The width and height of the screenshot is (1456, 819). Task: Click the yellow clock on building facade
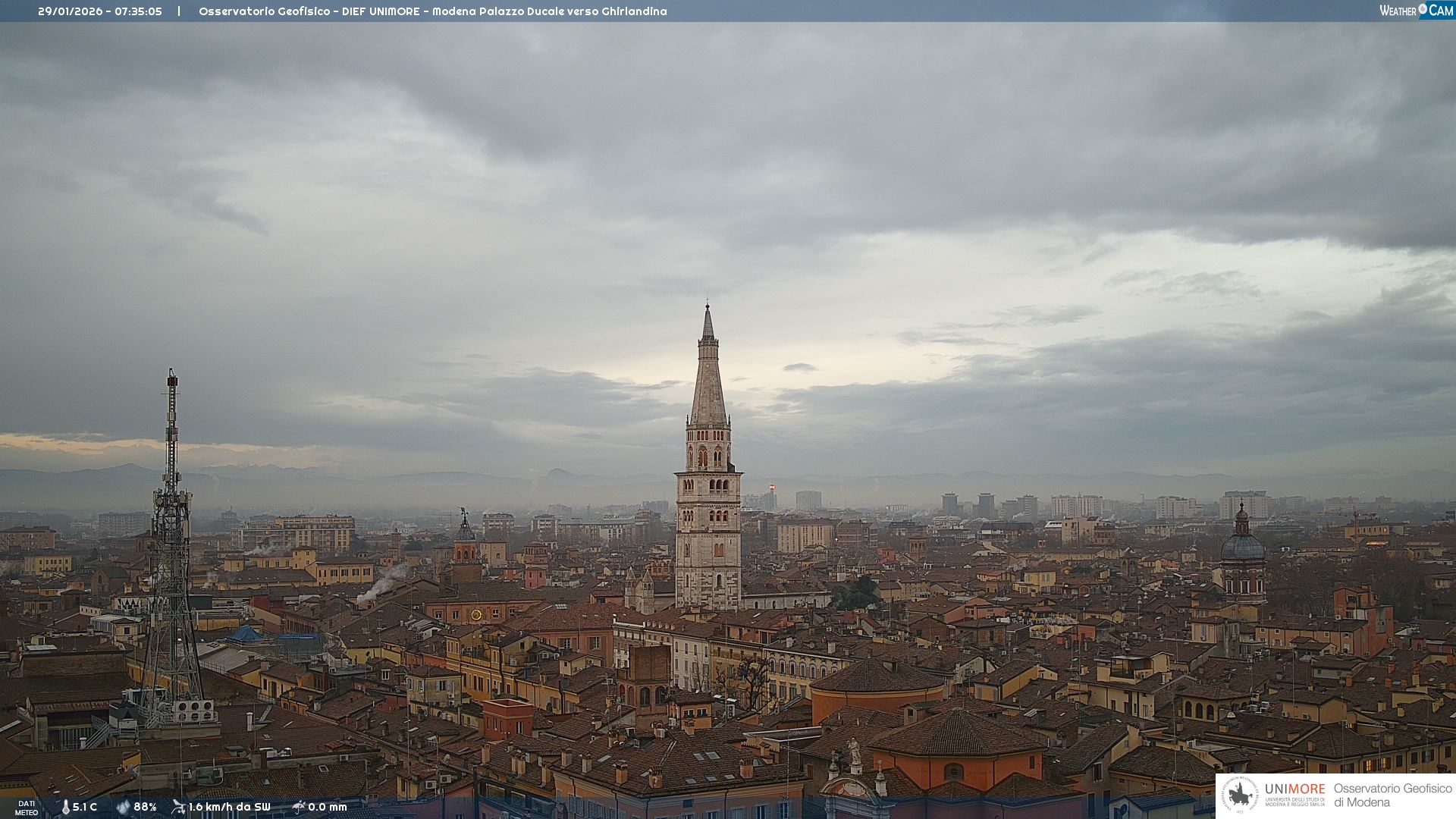[476, 614]
